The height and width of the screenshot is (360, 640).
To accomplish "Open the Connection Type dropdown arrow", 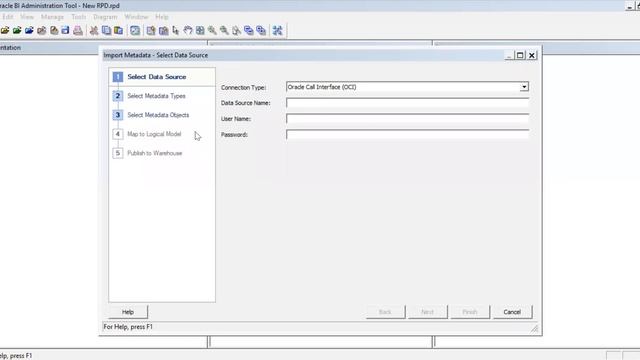I will [524, 87].
